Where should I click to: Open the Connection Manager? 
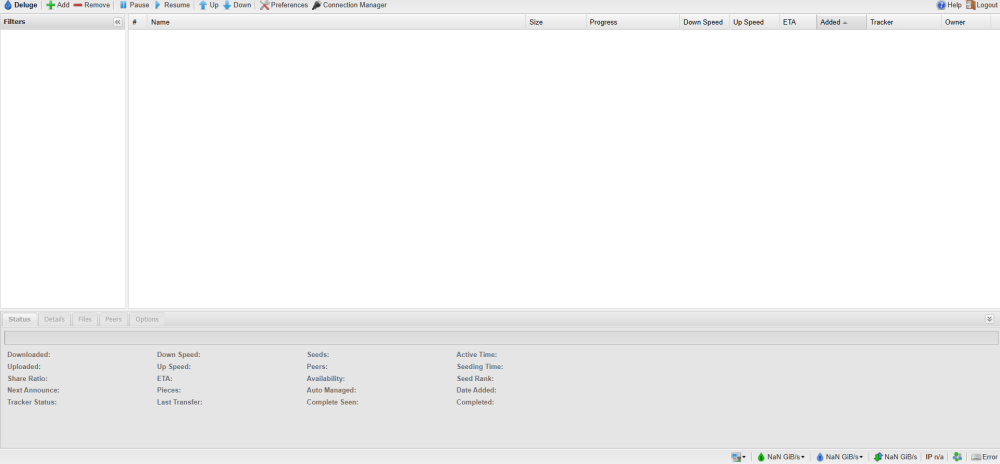(x=349, y=5)
